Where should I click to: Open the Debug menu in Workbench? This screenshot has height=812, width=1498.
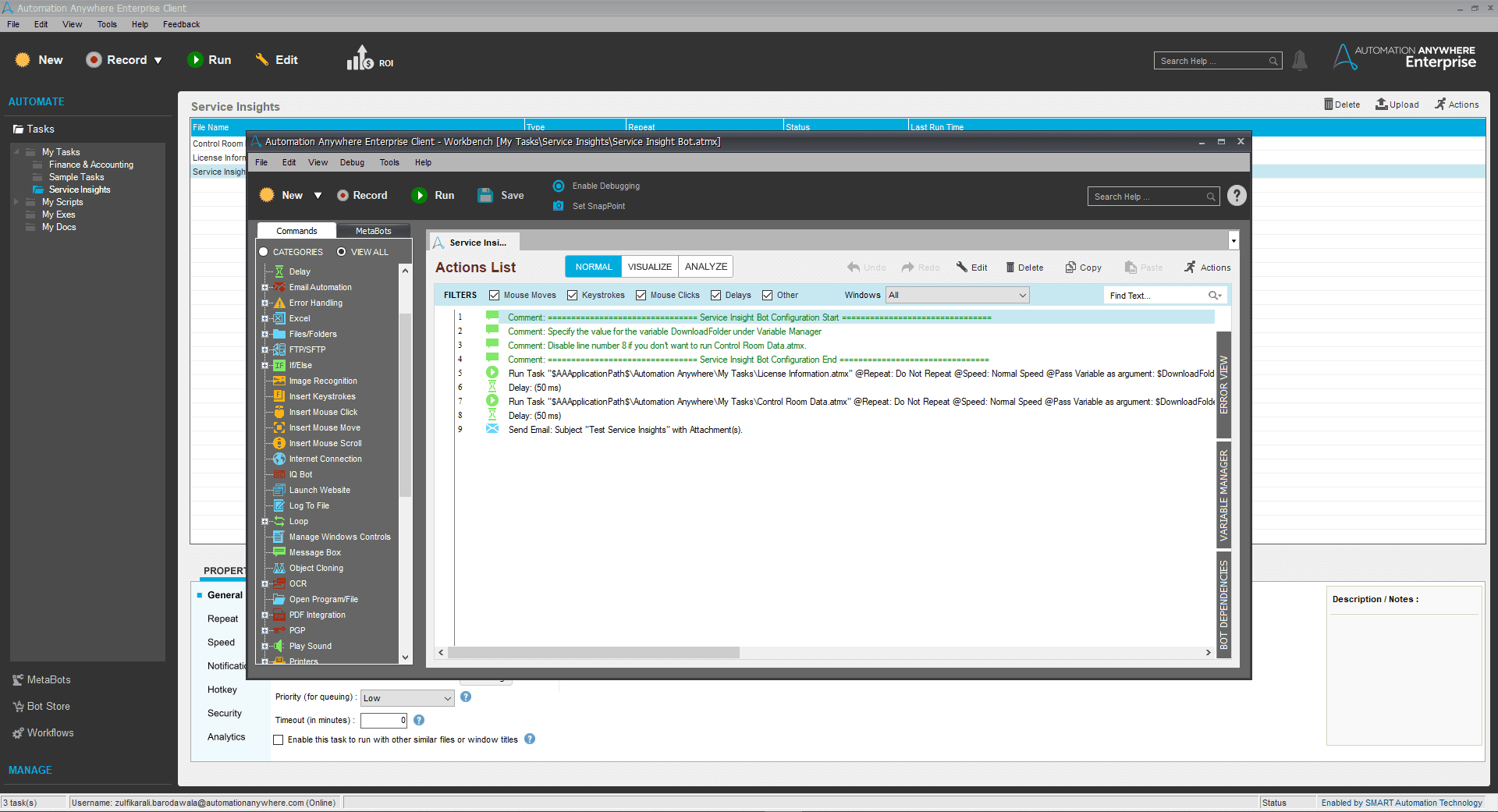pyautogui.click(x=352, y=163)
